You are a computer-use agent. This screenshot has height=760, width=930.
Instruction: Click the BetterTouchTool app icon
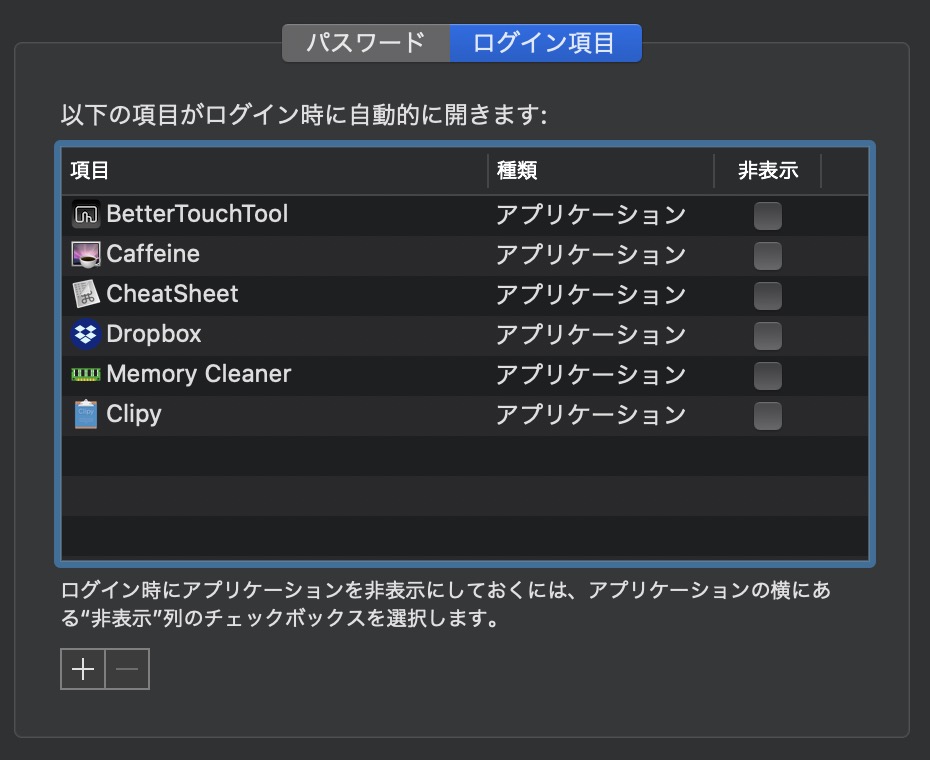[x=86, y=214]
